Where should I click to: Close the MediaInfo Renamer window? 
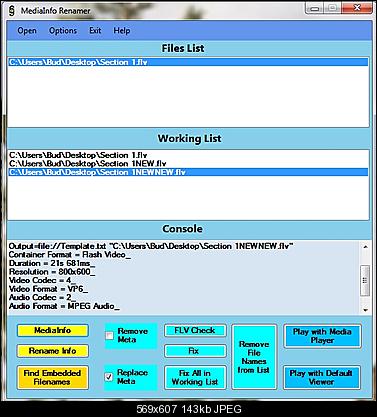click(x=357, y=8)
